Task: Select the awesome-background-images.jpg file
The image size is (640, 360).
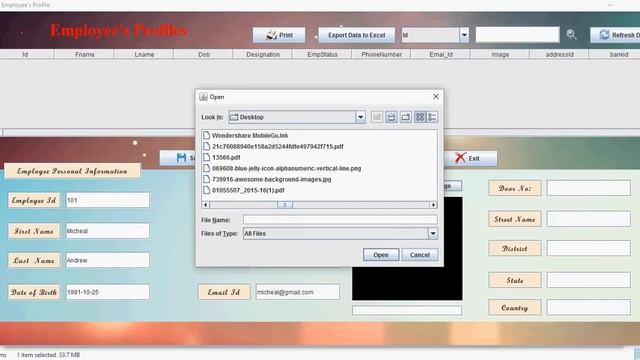Action: [x=267, y=179]
